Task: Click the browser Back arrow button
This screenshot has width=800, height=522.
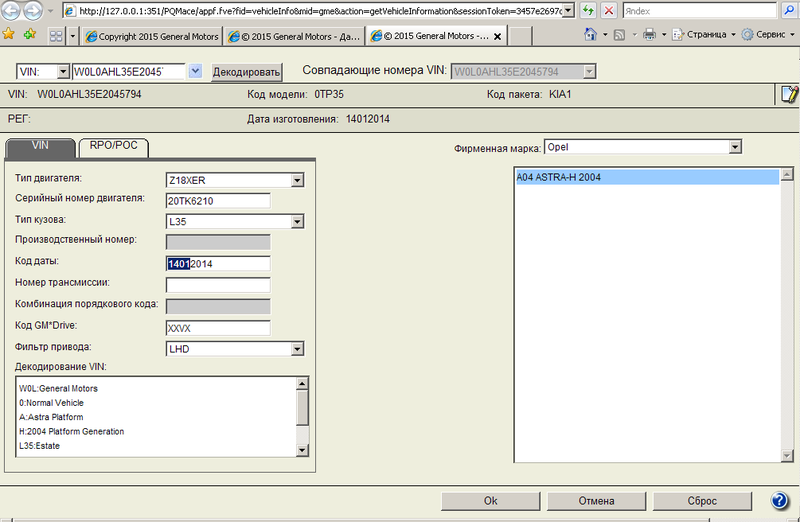Action: pos(13,11)
